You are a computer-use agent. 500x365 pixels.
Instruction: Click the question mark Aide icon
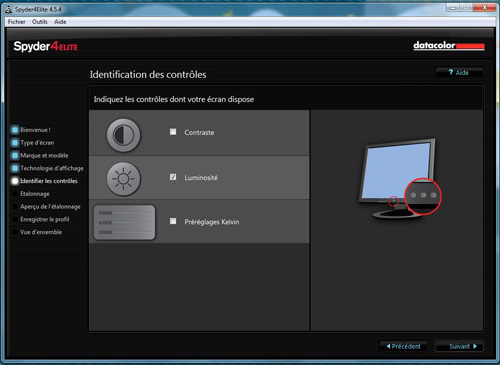pyautogui.click(x=451, y=72)
